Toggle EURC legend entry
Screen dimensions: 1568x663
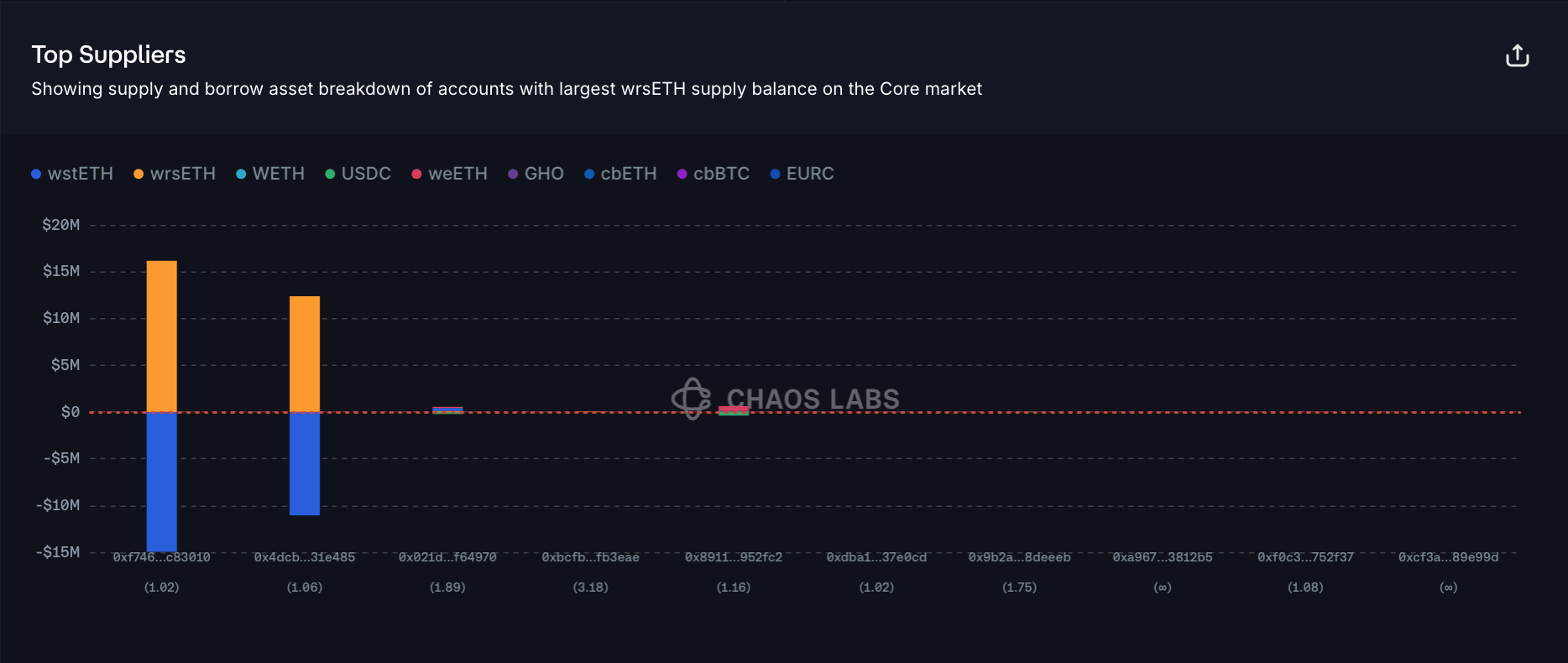(802, 174)
